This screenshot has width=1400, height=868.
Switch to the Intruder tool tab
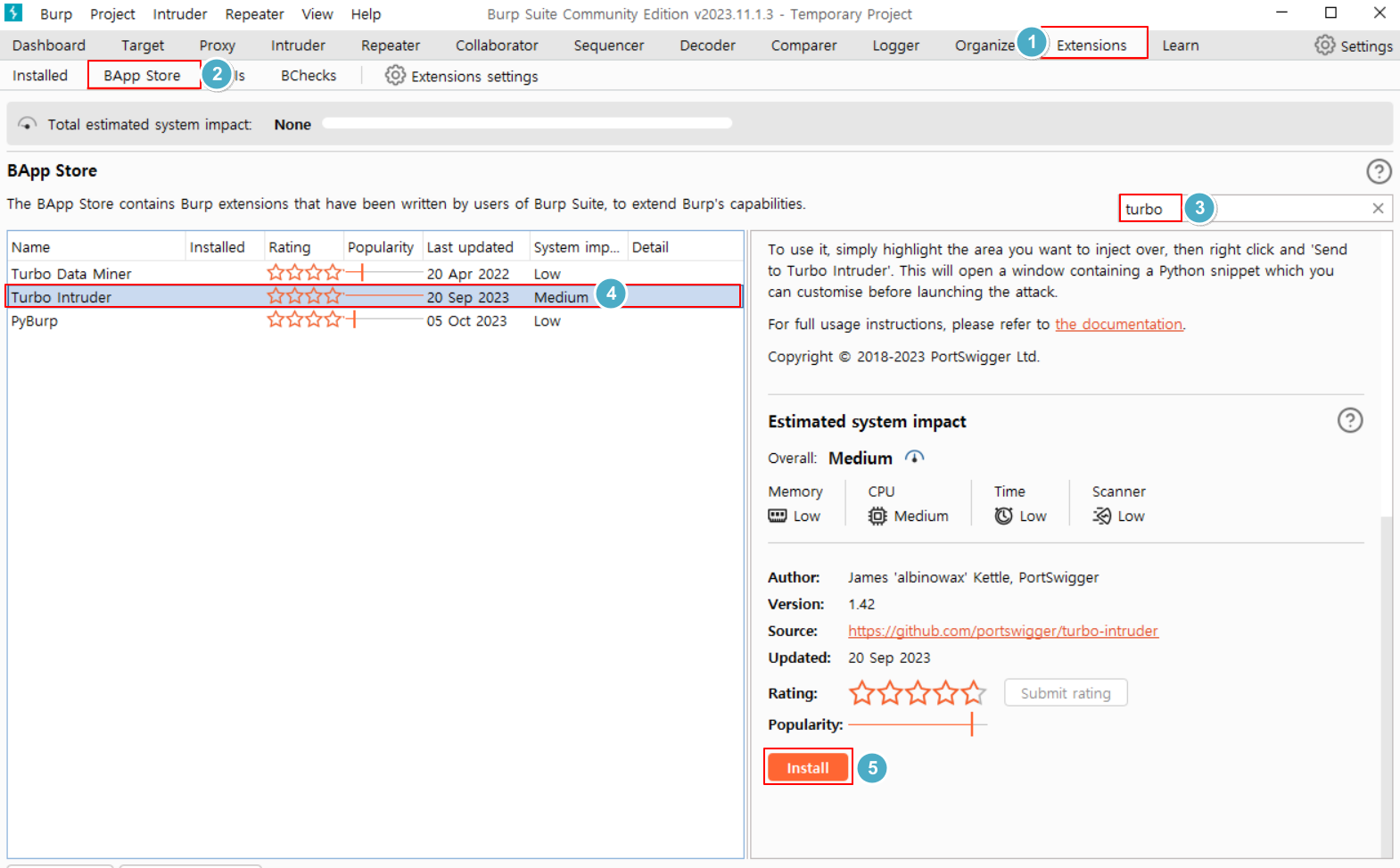[x=298, y=45]
